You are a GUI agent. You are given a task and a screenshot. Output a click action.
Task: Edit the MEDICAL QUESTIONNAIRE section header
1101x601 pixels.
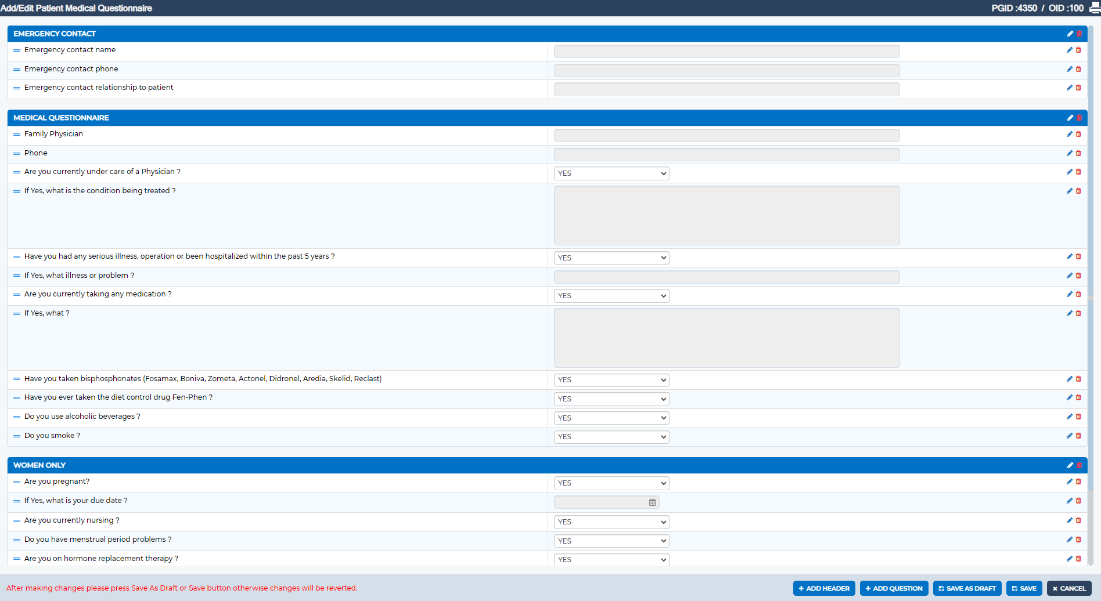[x=1069, y=117]
